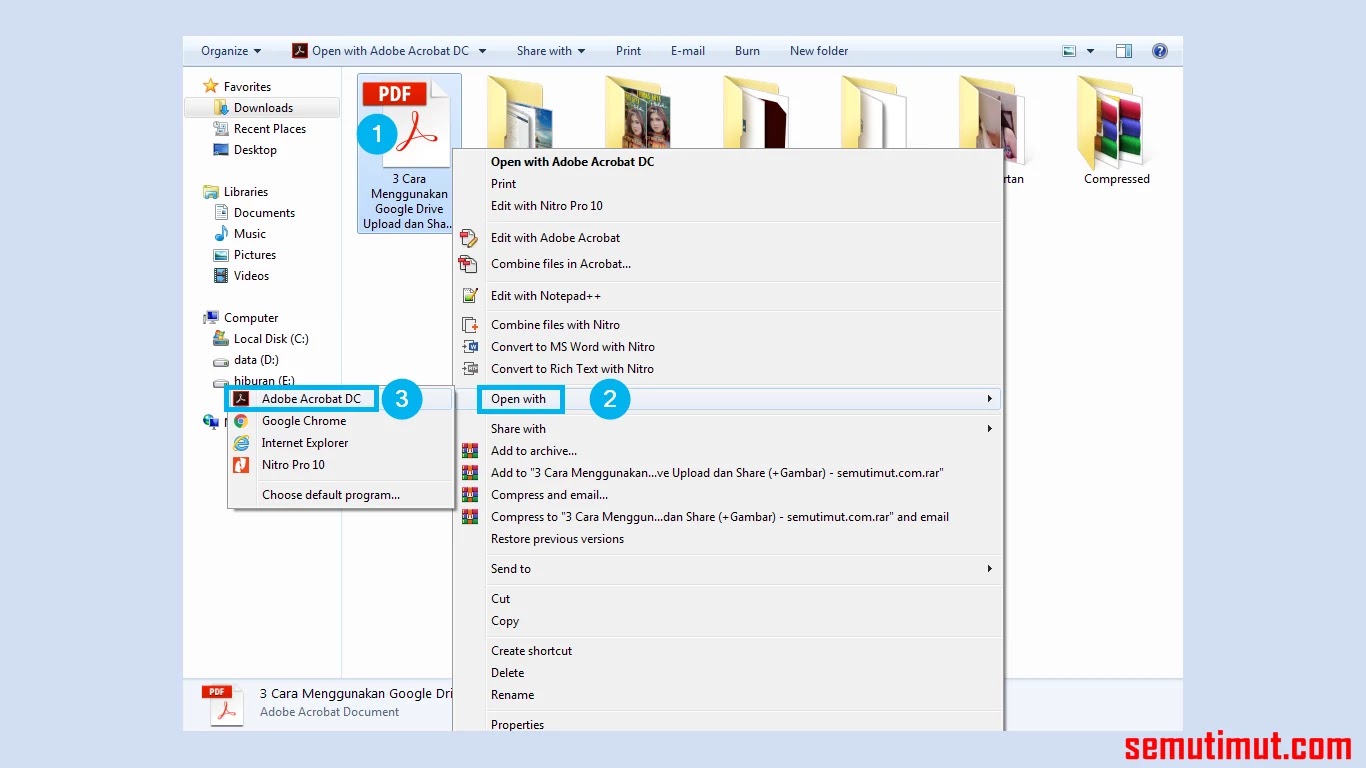The width and height of the screenshot is (1366, 768).
Task: Open Documents library
Action: [x=262, y=213]
